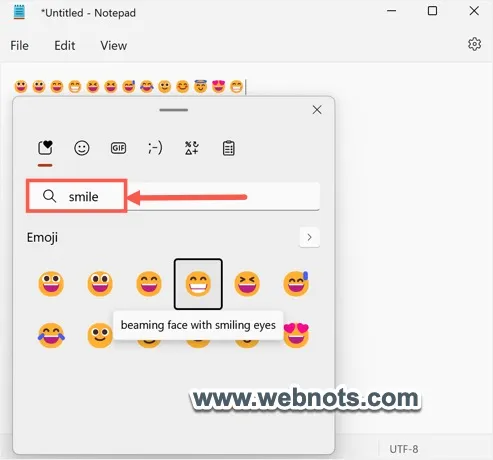The image size is (493, 460).
Task: Click the Notepad app icon in title bar
Action: click(x=19, y=12)
